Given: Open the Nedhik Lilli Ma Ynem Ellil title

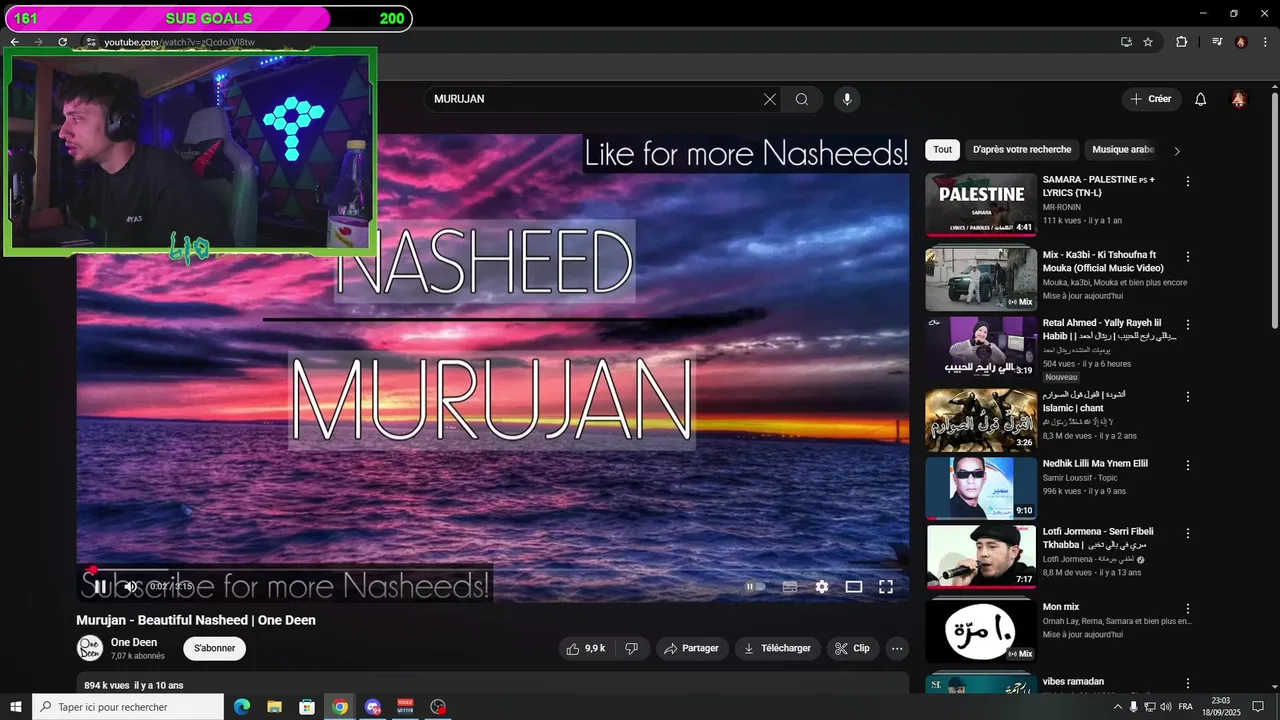Looking at the screenshot, I should pyautogui.click(x=1095, y=464).
